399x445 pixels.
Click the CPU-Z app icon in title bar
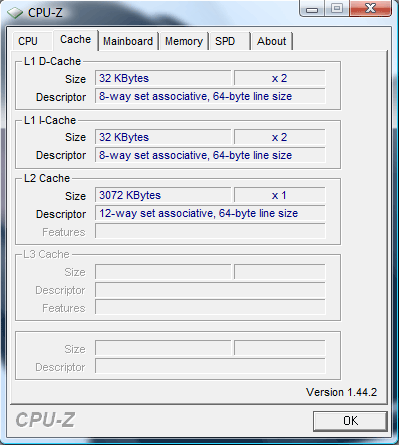(x=15, y=13)
